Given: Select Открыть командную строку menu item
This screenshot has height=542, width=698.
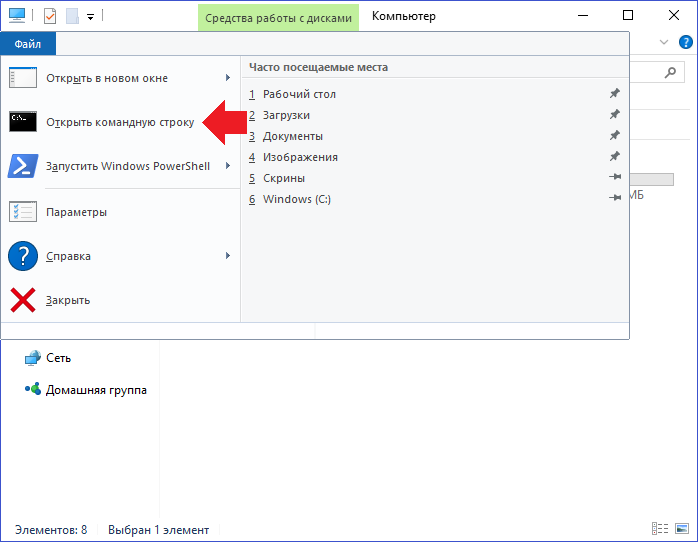Looking at the screenshot, I should point(120,122).
